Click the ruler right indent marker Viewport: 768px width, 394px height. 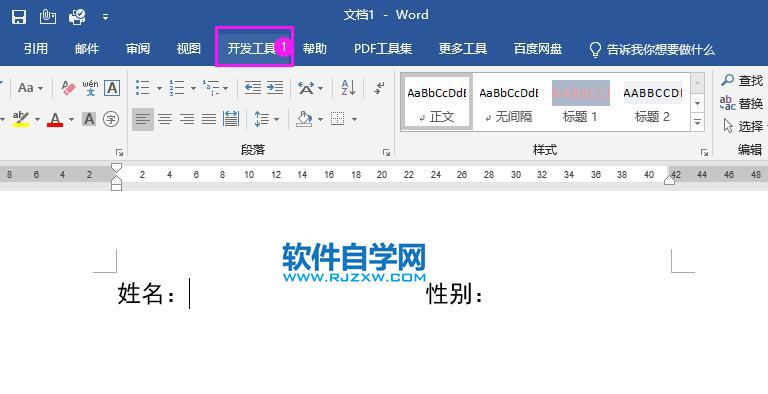pyautogui.click(x=670, y=180)
